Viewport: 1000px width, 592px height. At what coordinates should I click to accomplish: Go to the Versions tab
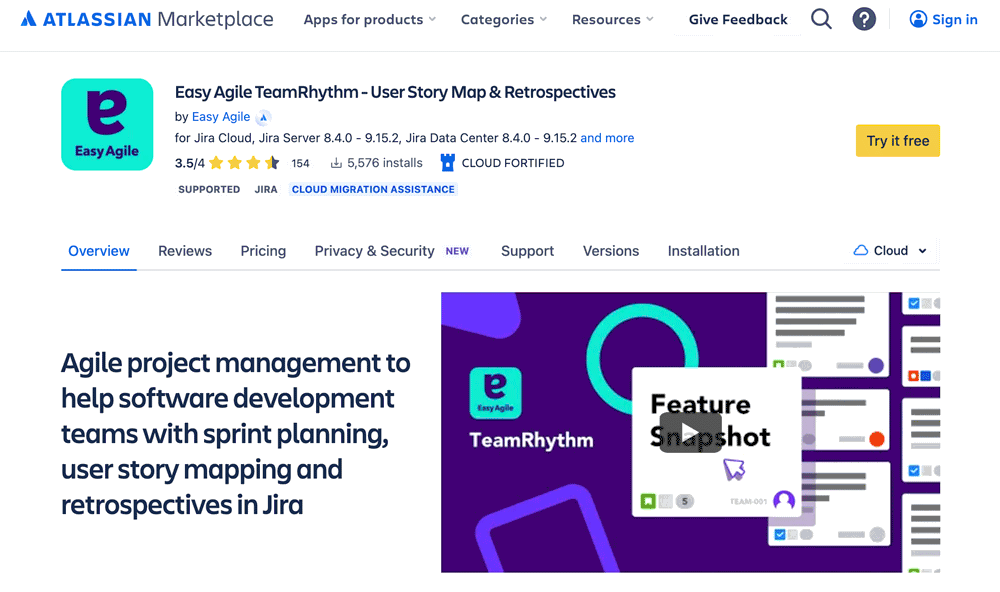pos(611,251)
